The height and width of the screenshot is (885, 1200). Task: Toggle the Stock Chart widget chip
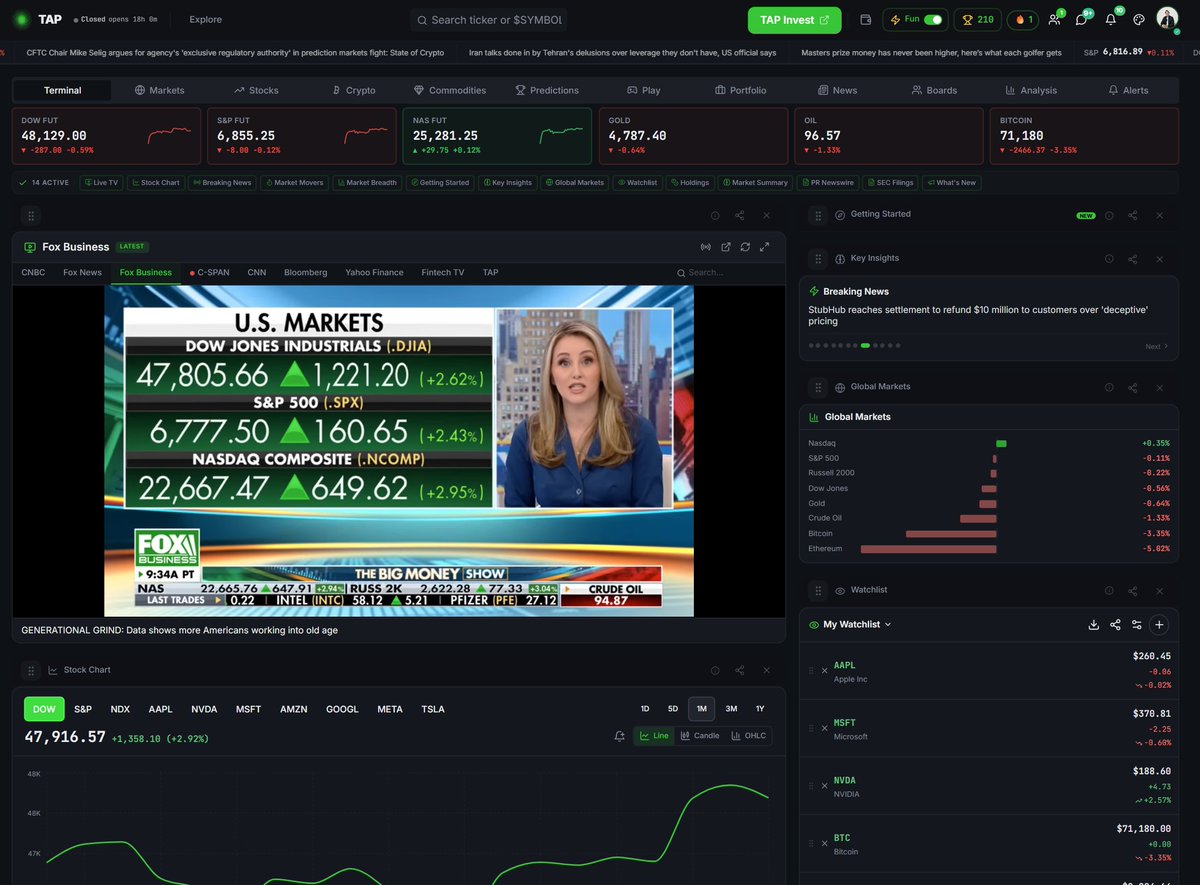coord(155,183)
